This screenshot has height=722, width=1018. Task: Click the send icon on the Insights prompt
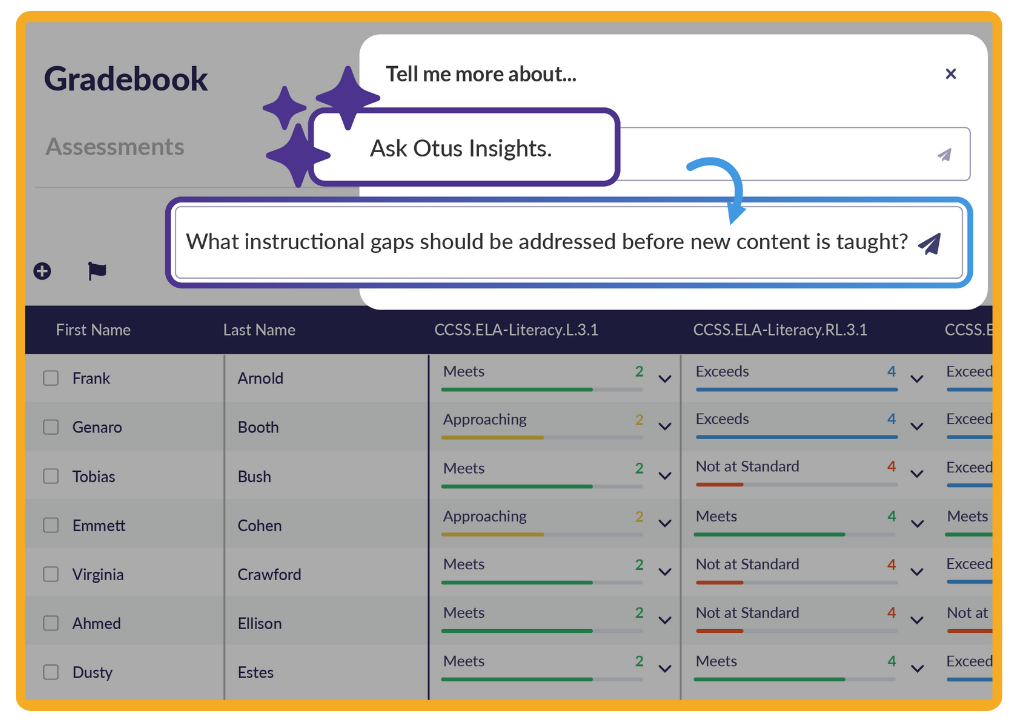coord(943,154)
